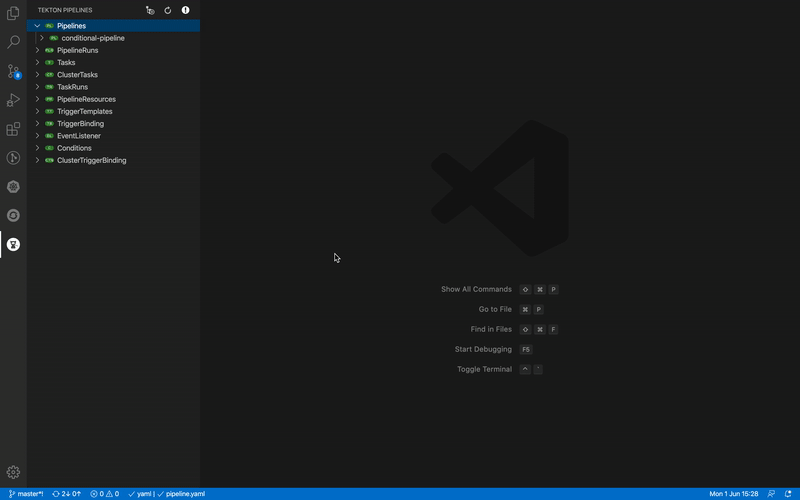Expand the PipelineRuns node
The image size is (800, 500).
(x=37, y=50)
